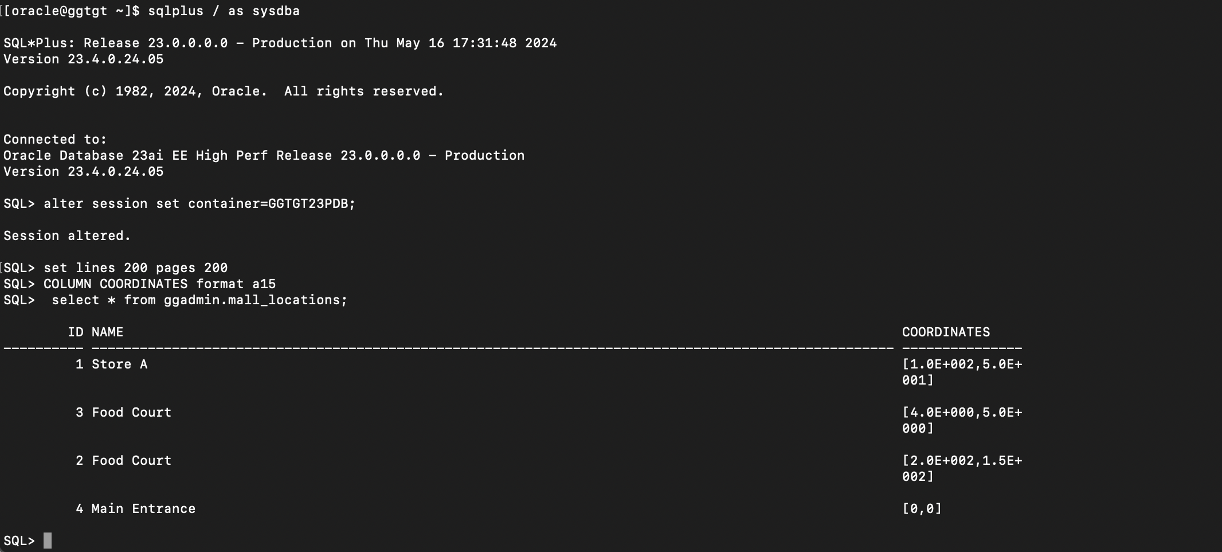The width and height of the screenshot is (1222, 552).
Task: Click the 'Session altered.' message
Action: click(67, 236)
